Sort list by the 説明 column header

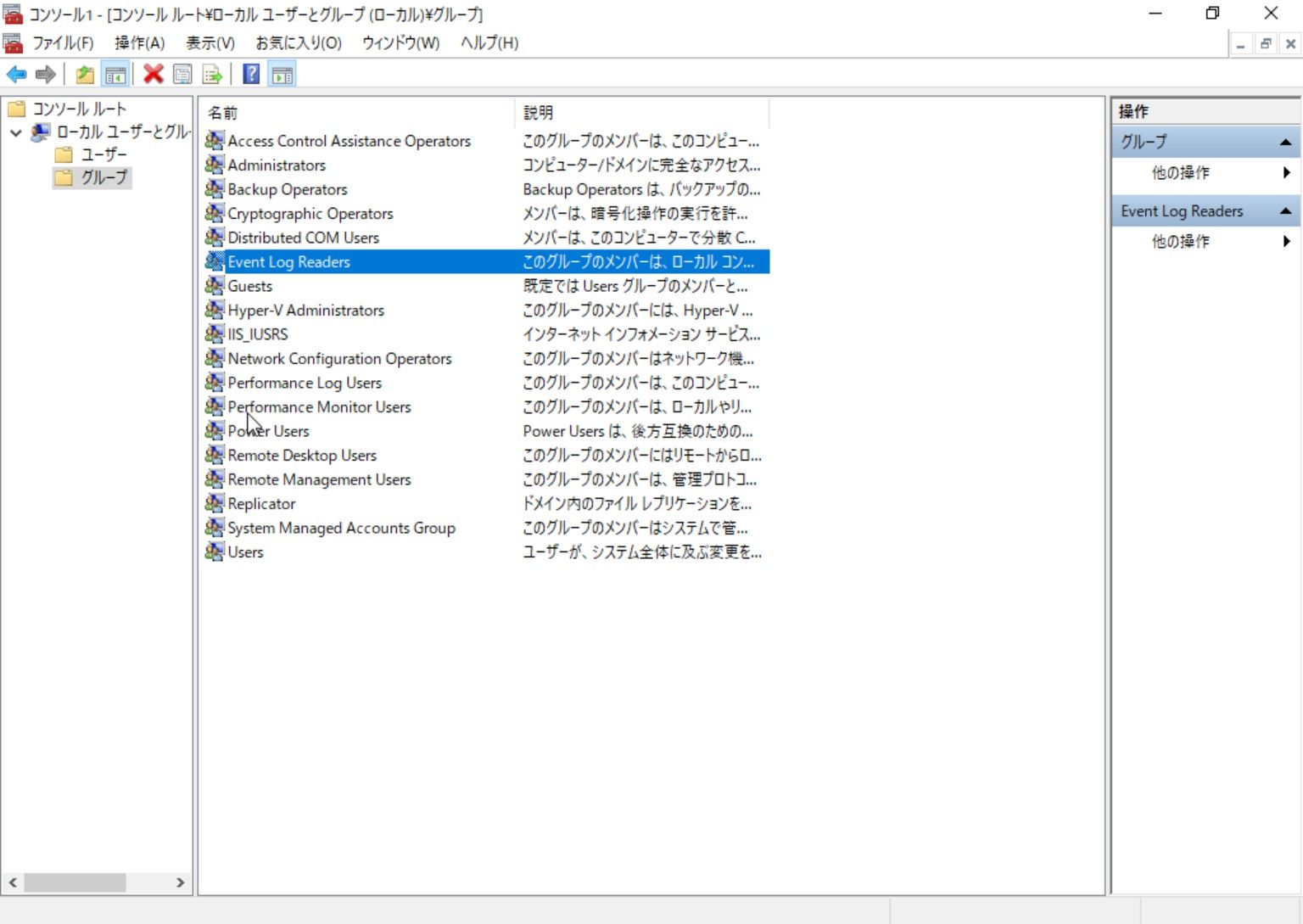click(642, 112)
